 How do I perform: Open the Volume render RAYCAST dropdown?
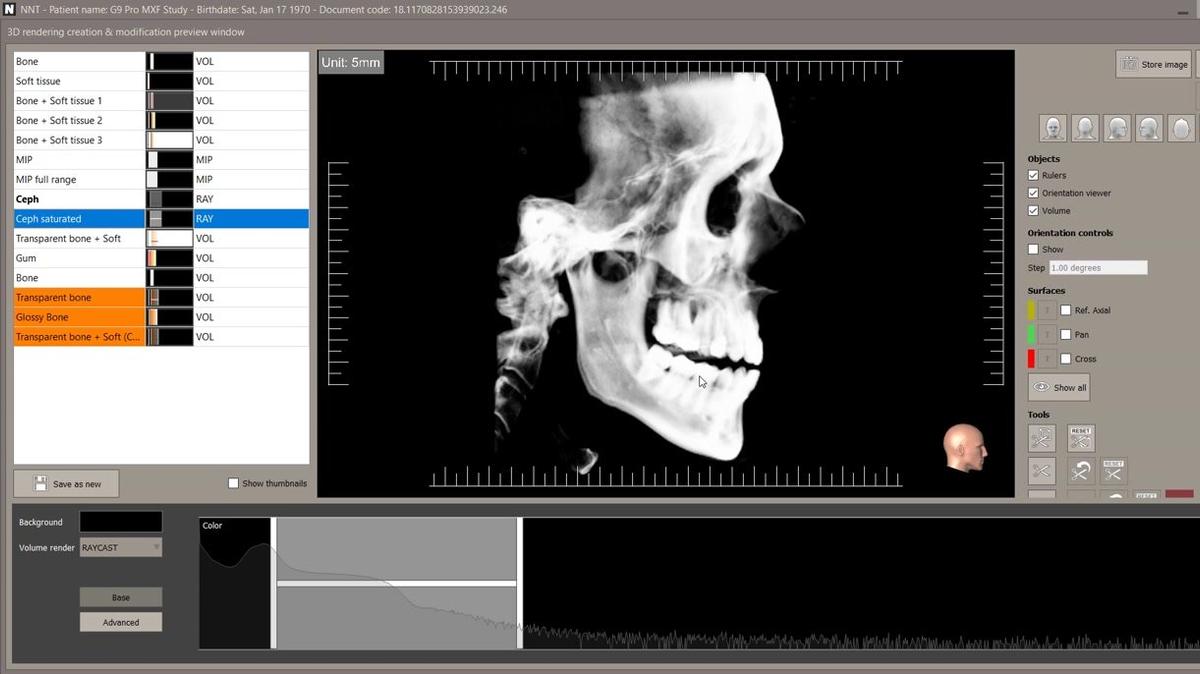120,547
